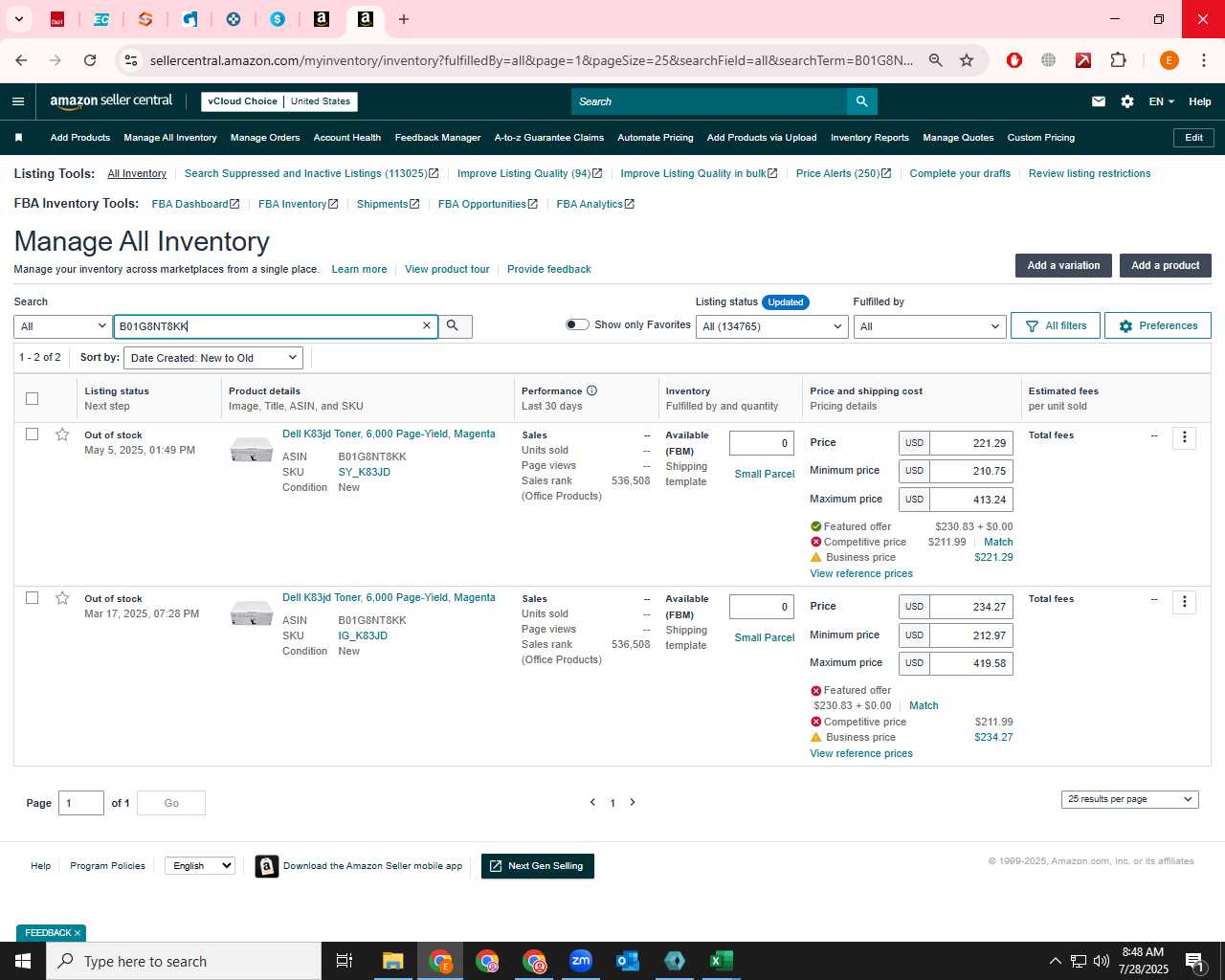
Task: Open the FBA Dashboard link
Action: (195, 204)
